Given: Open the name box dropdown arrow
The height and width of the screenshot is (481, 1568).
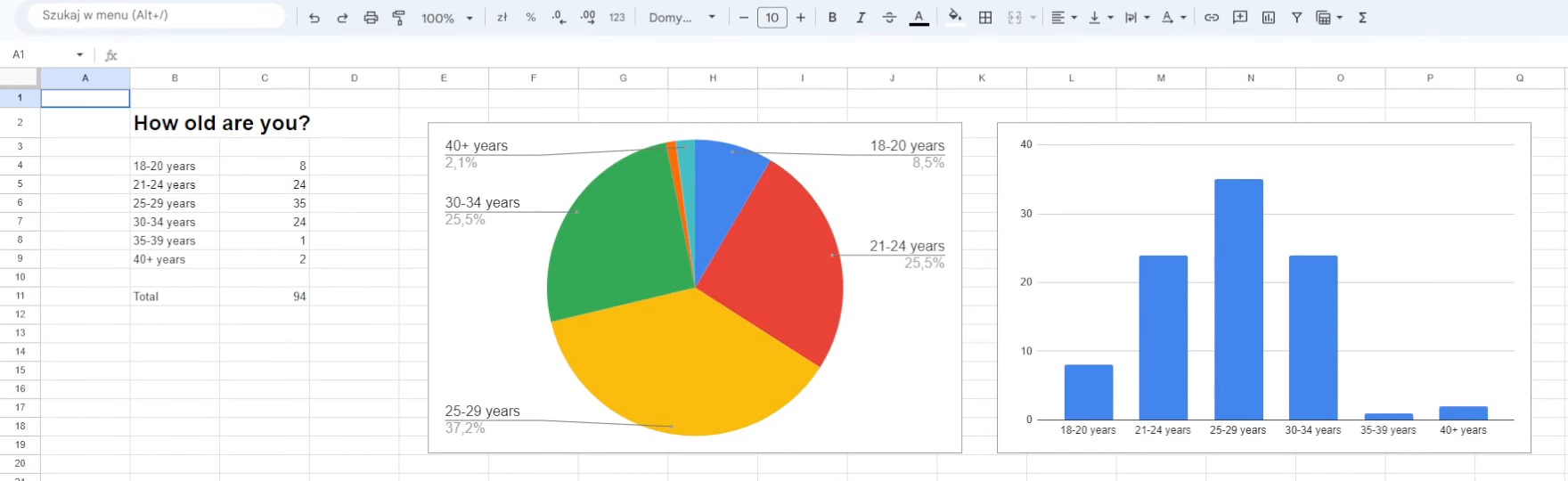Looking at the screenshot, I should [80, 55].
